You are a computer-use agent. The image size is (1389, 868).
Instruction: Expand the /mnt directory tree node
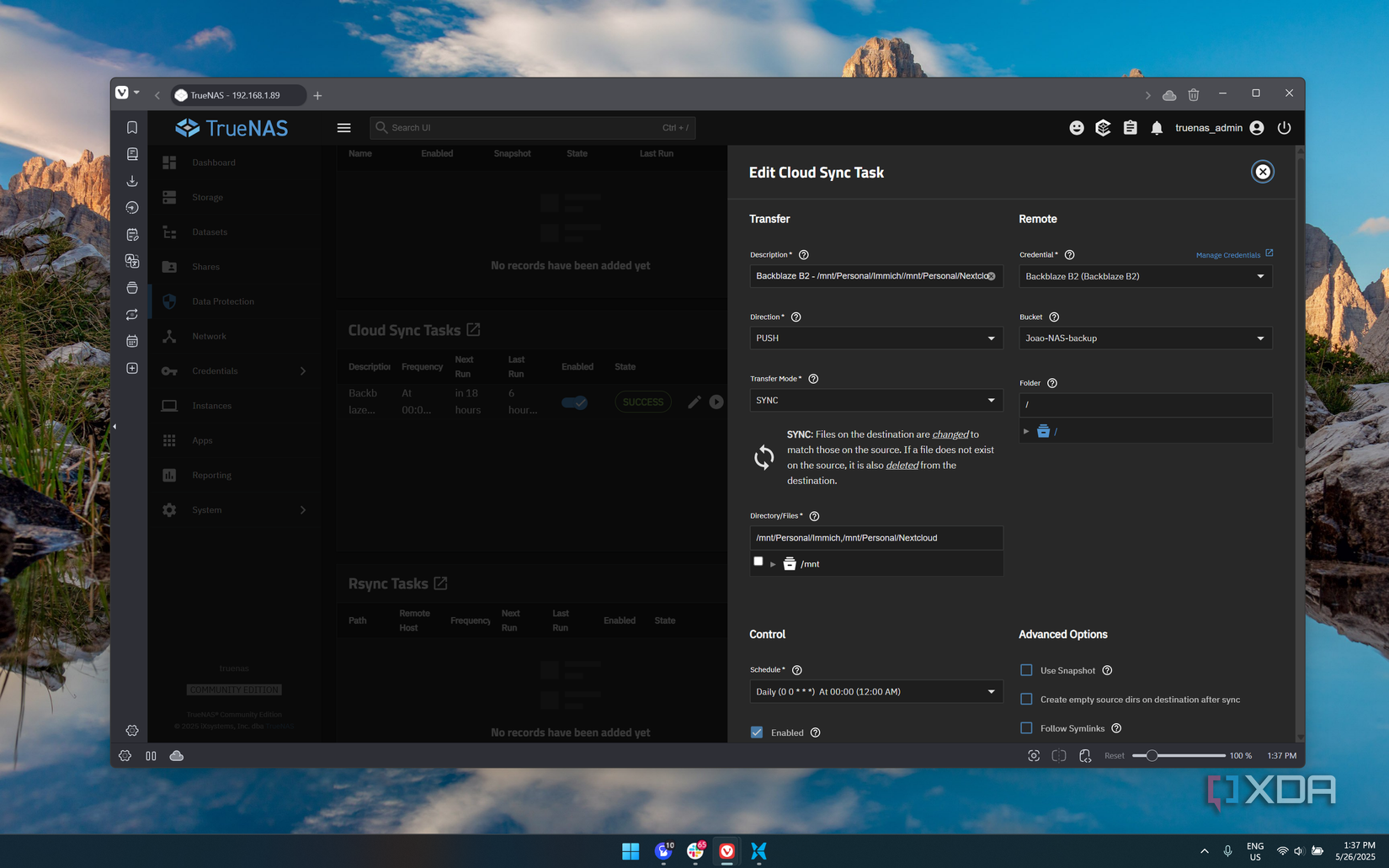[x=773, y=564]
